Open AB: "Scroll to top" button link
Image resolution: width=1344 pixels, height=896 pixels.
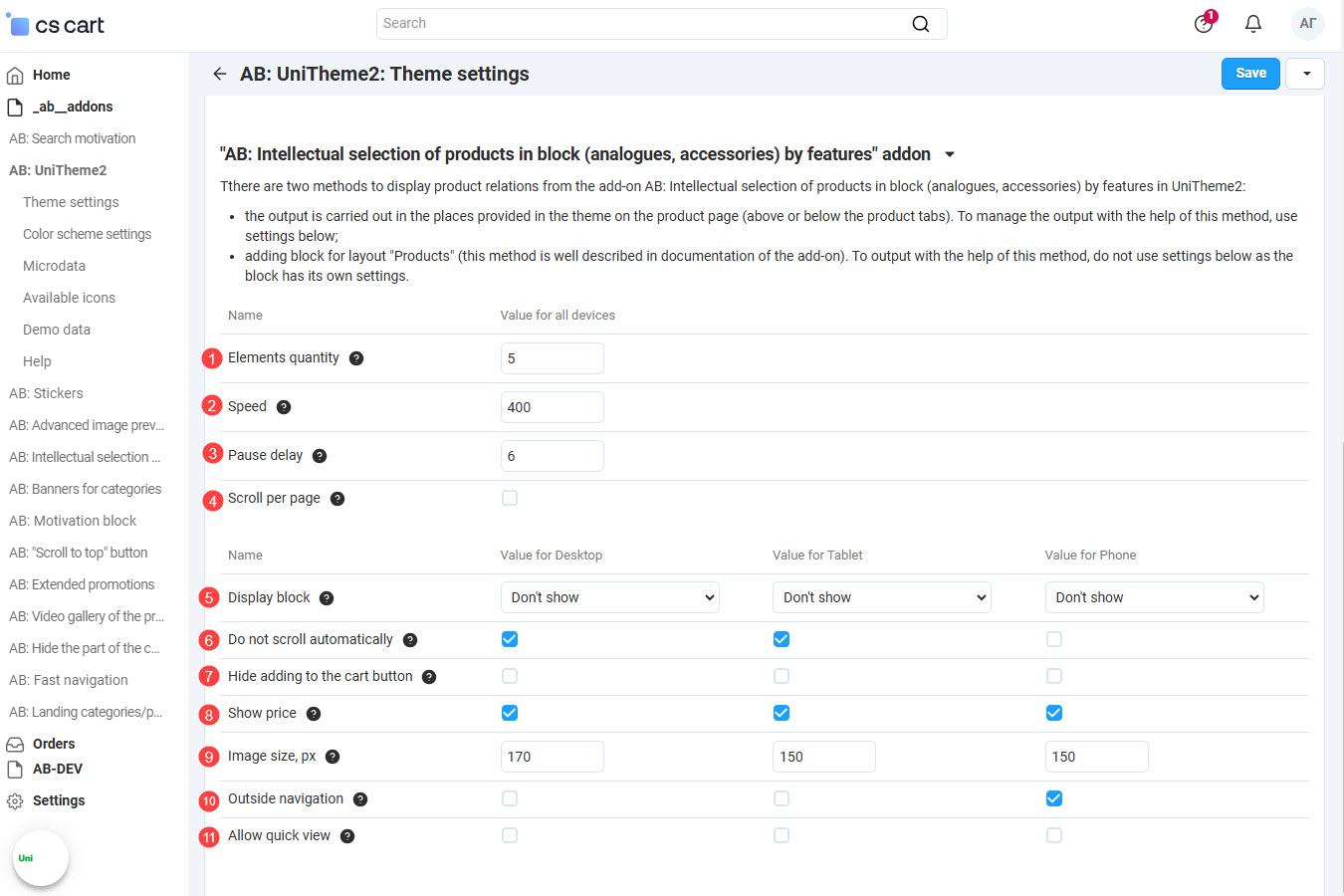[79, 553]
